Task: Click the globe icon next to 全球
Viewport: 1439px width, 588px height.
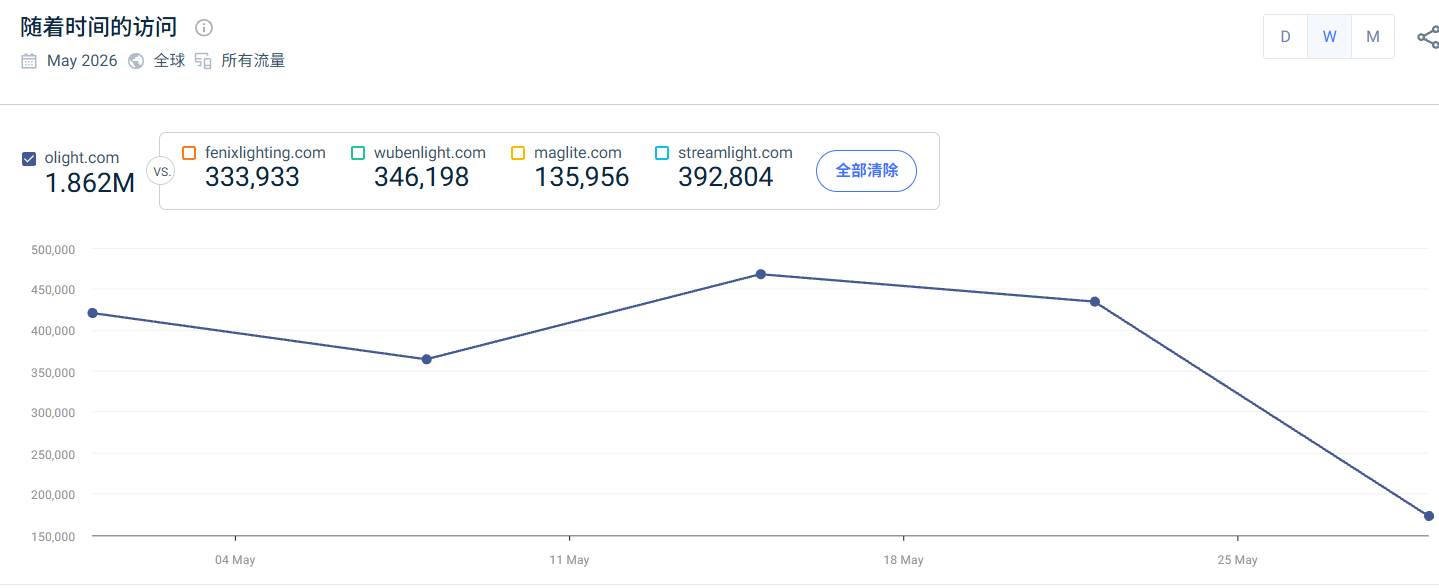Action: click(136, 61)
